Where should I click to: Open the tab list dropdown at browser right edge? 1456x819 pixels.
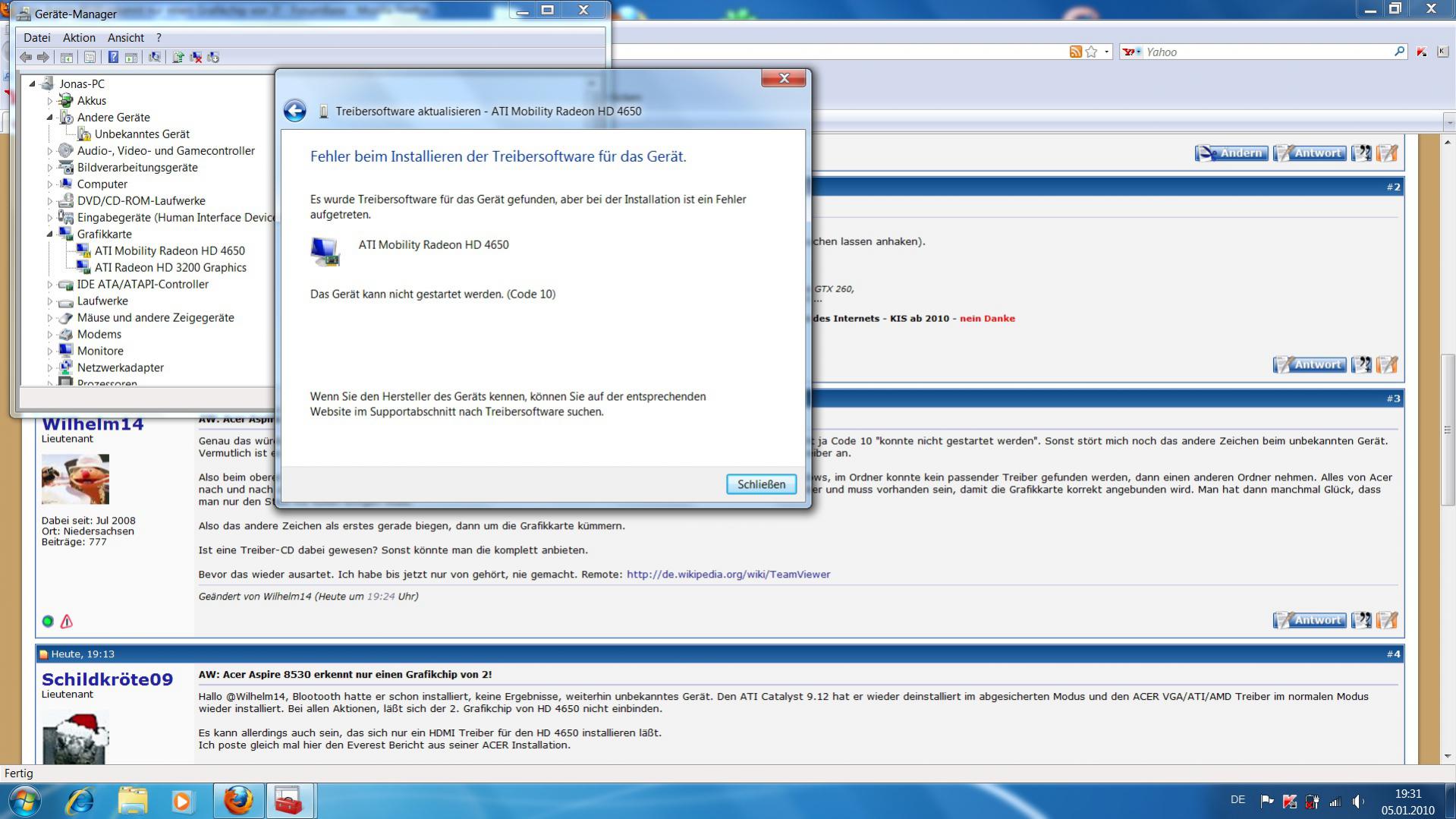[1449, 121]
